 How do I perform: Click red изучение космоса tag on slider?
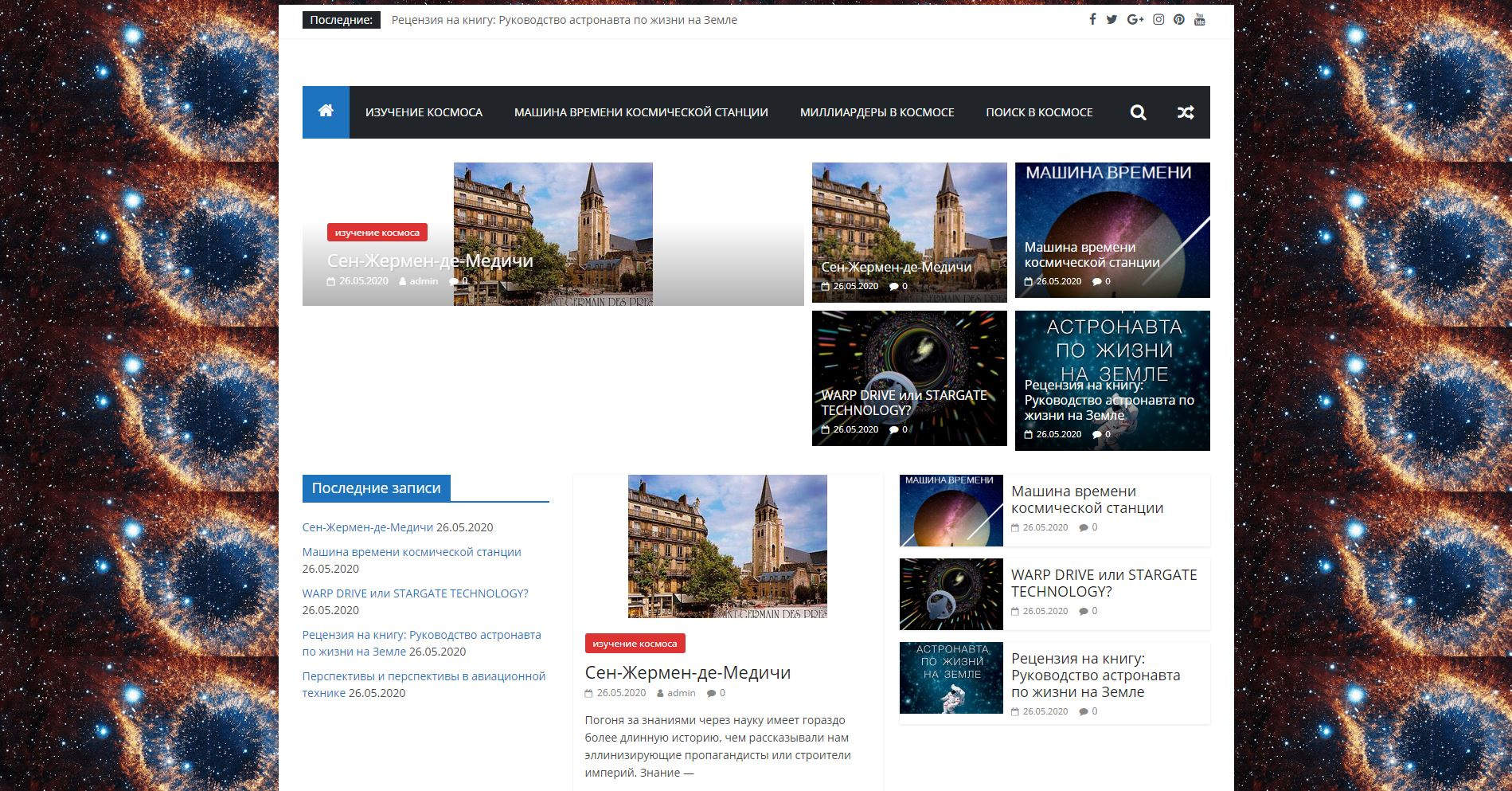point(377,233)
